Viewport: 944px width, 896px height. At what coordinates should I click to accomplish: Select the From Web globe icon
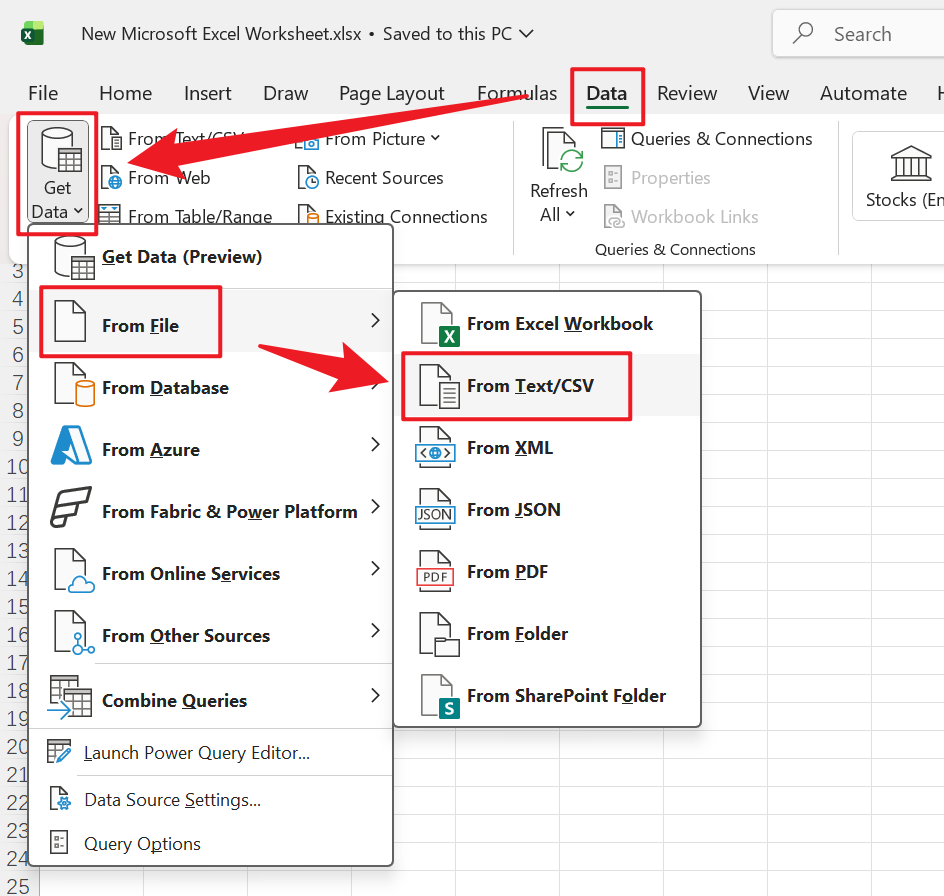pos(111,178)
